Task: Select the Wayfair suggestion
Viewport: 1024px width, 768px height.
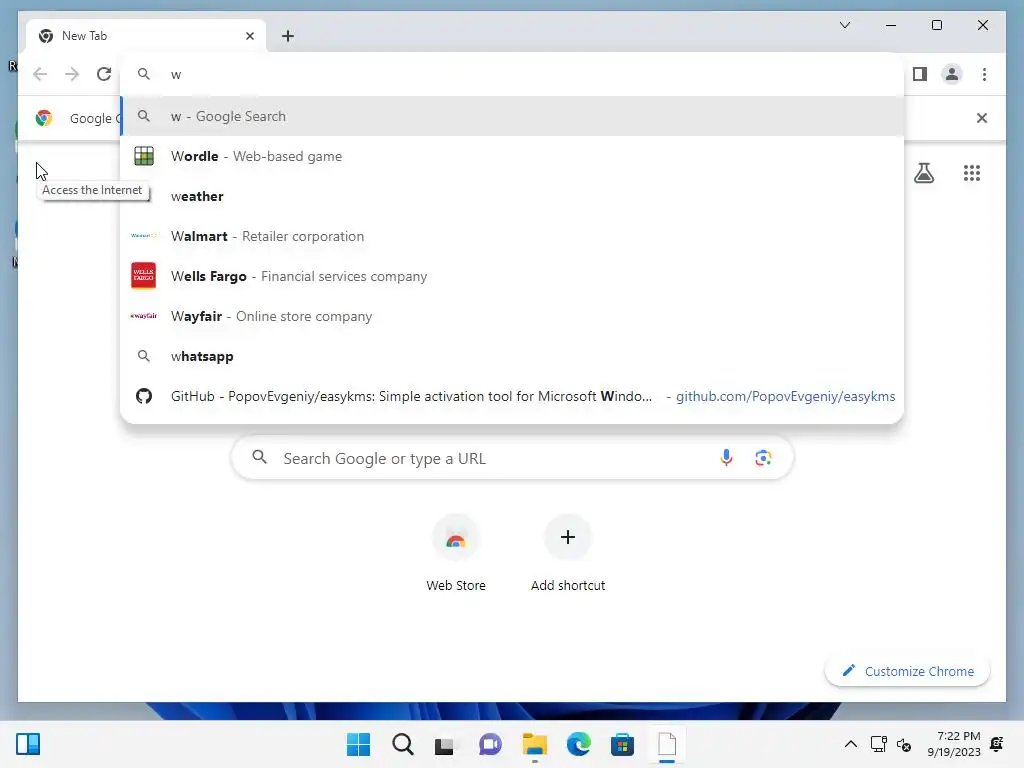Action: pyautogui.click(x=512, y=316)
